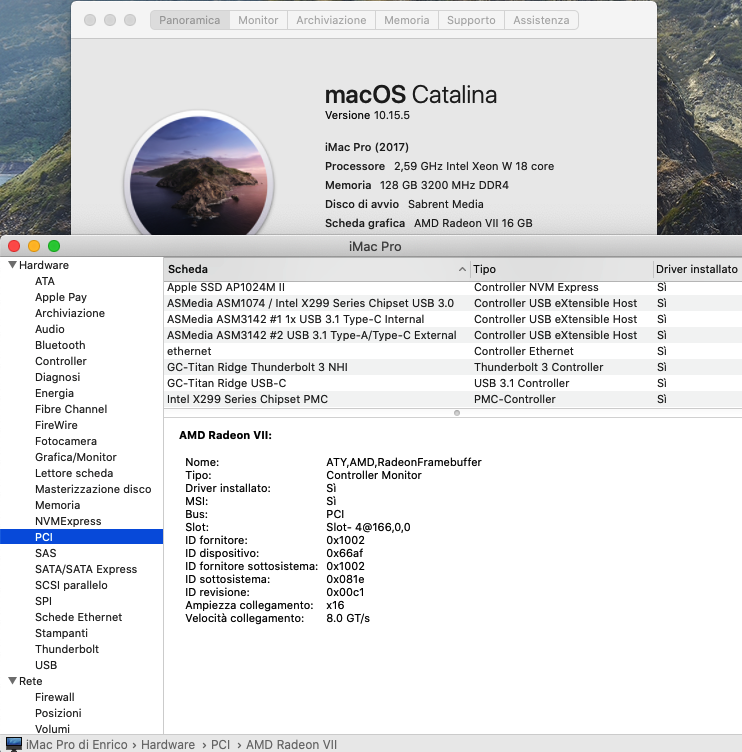The image size is (742, 752).
Task: Select ATA in the sidebar
Action: (45, 281)
